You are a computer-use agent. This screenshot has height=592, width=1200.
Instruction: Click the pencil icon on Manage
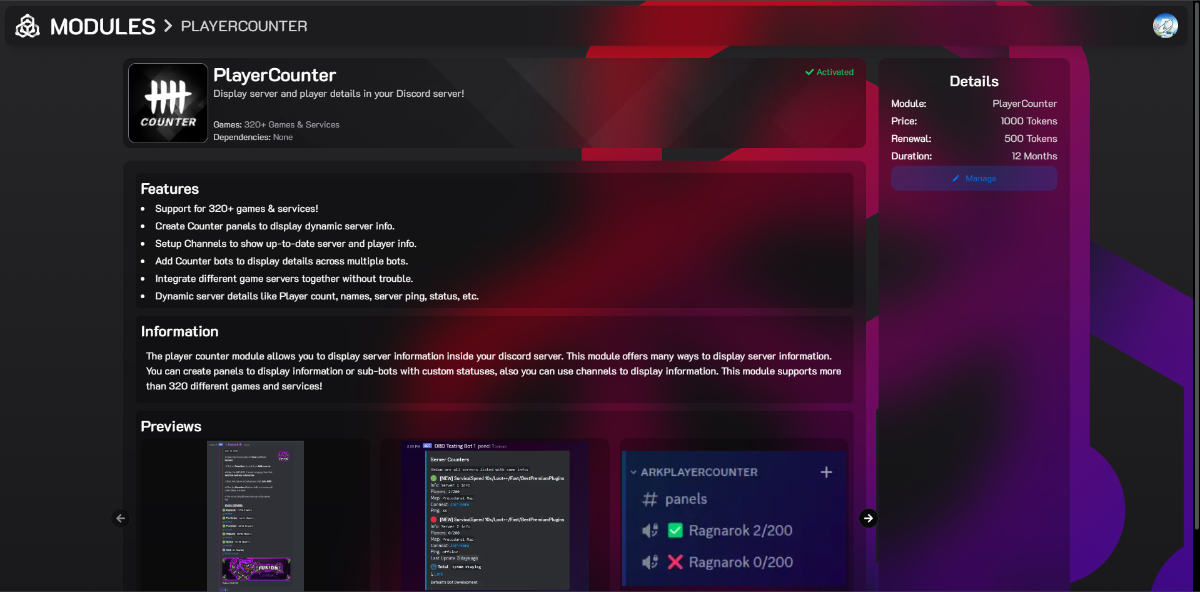coord(956,178)
